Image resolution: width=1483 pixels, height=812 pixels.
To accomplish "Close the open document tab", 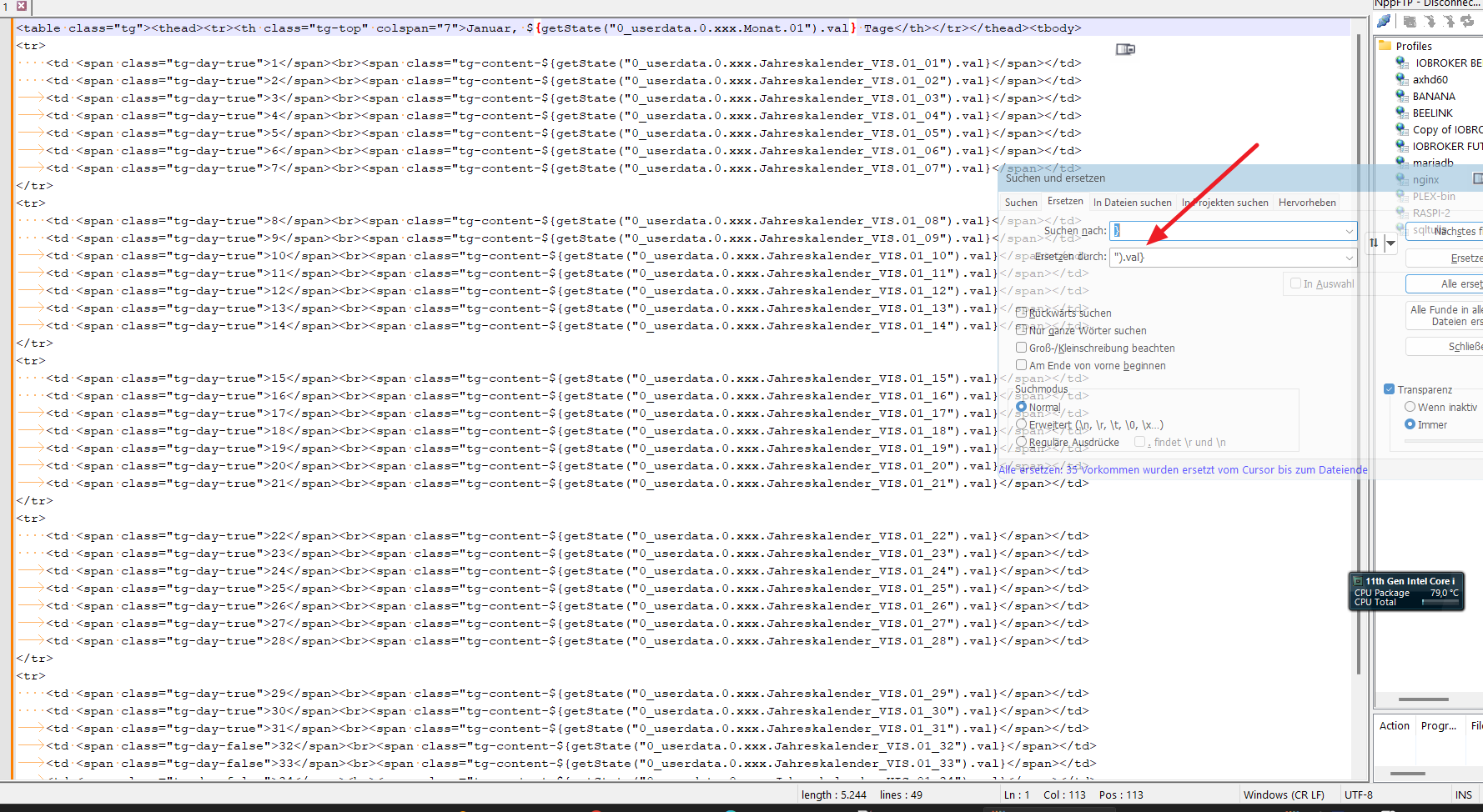I will click(22, 6).
